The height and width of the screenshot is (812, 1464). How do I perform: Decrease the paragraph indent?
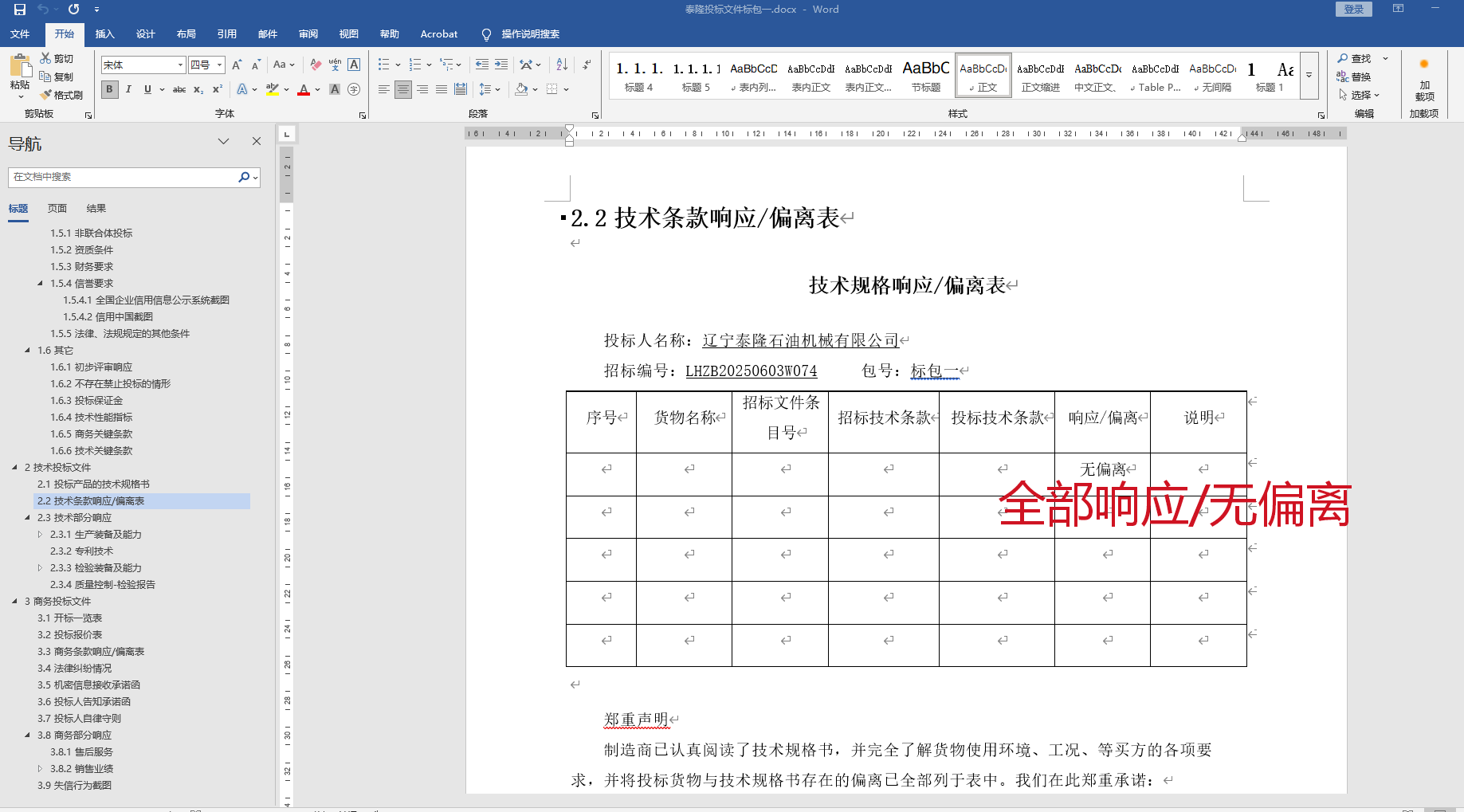pyautogui.click(x=482, y=65)
